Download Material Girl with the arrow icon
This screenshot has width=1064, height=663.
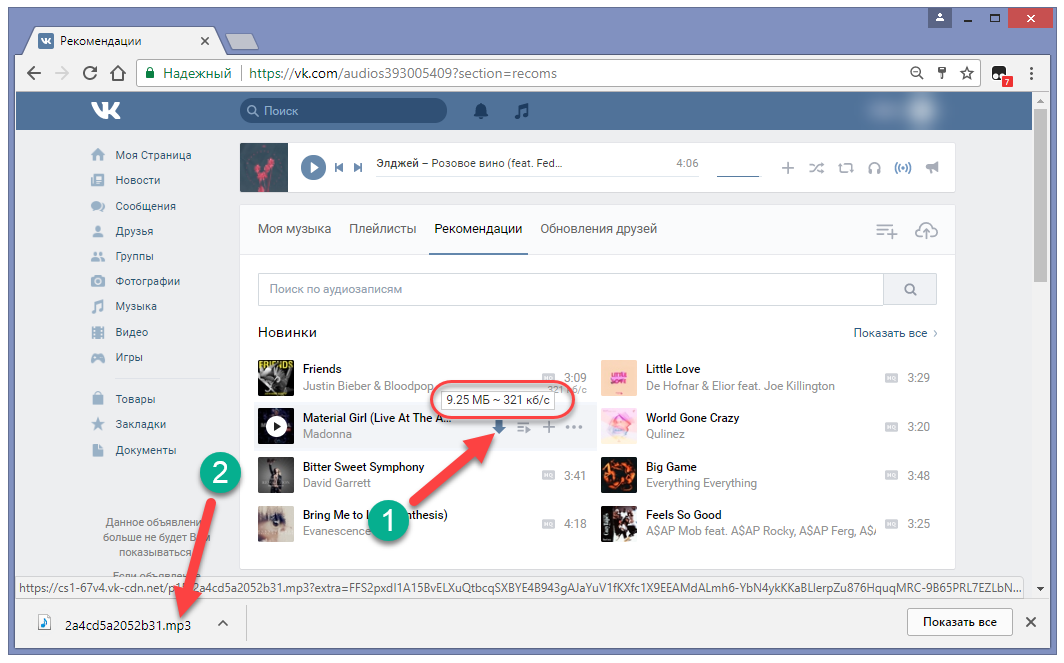click(x=499, y=427)
